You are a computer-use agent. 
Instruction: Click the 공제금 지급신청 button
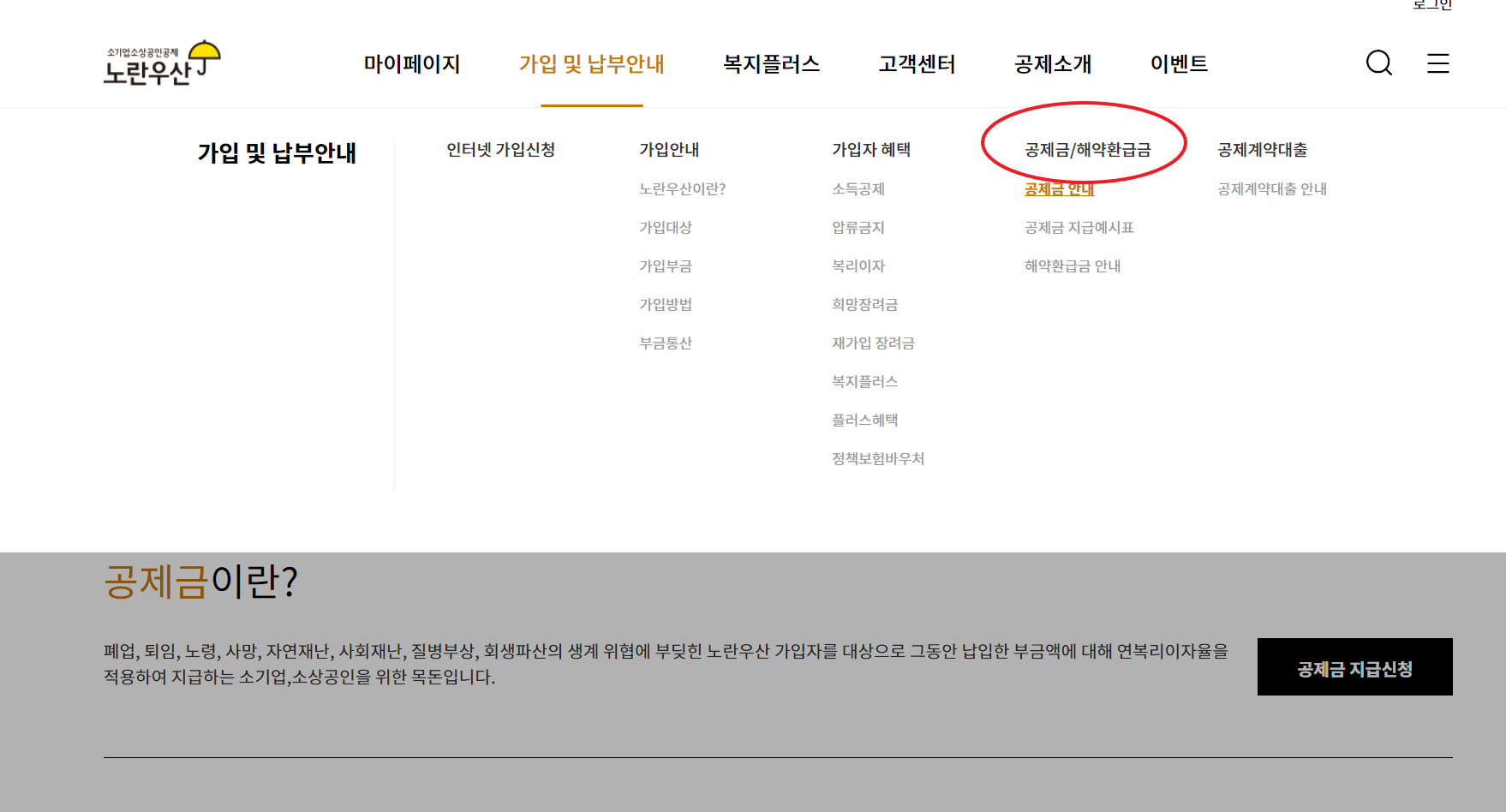[x=1354, y=666]
